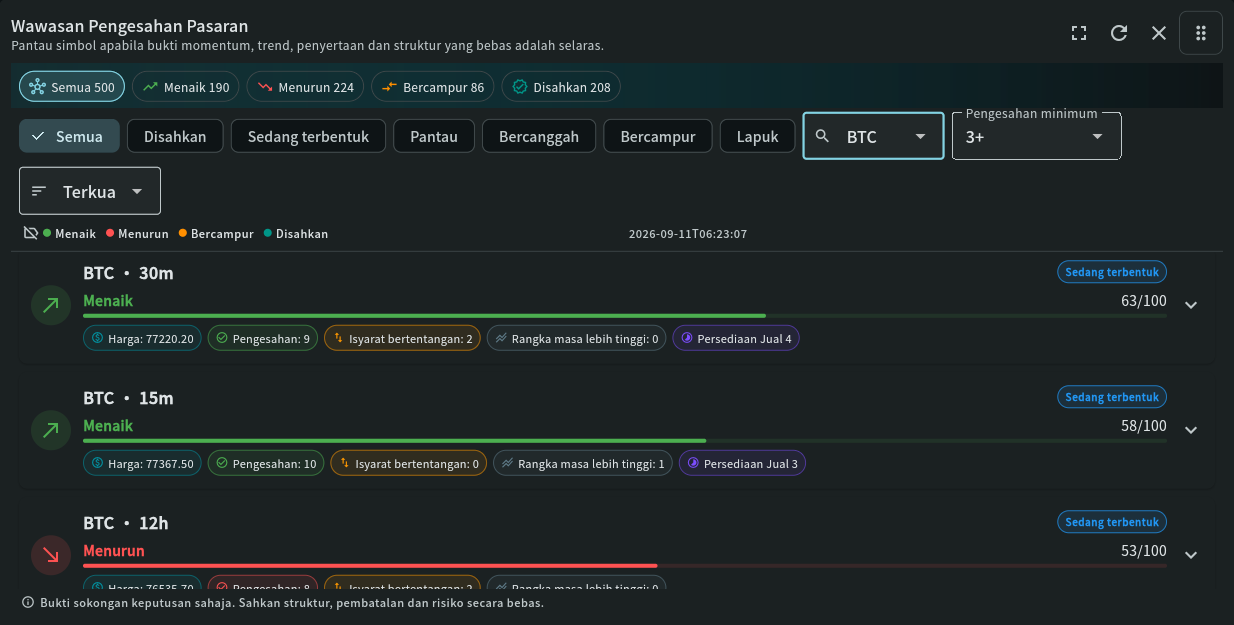Click the green up-arrow icon for BTC 30m
Image resolution: width=1234 pixels, height=625 pixels.
coord(51,305)
